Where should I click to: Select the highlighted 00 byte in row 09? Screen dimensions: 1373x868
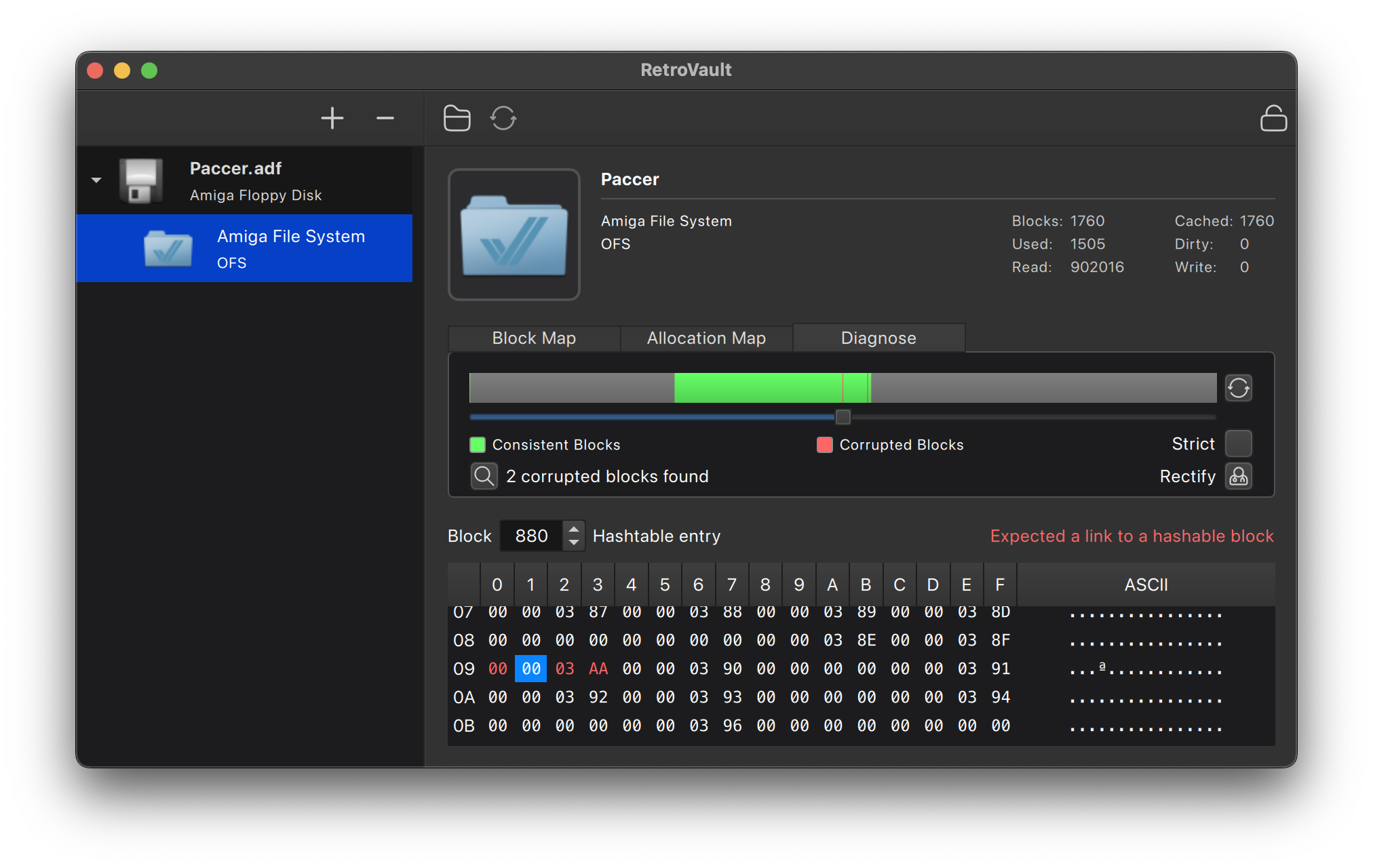tap(530, 669)
